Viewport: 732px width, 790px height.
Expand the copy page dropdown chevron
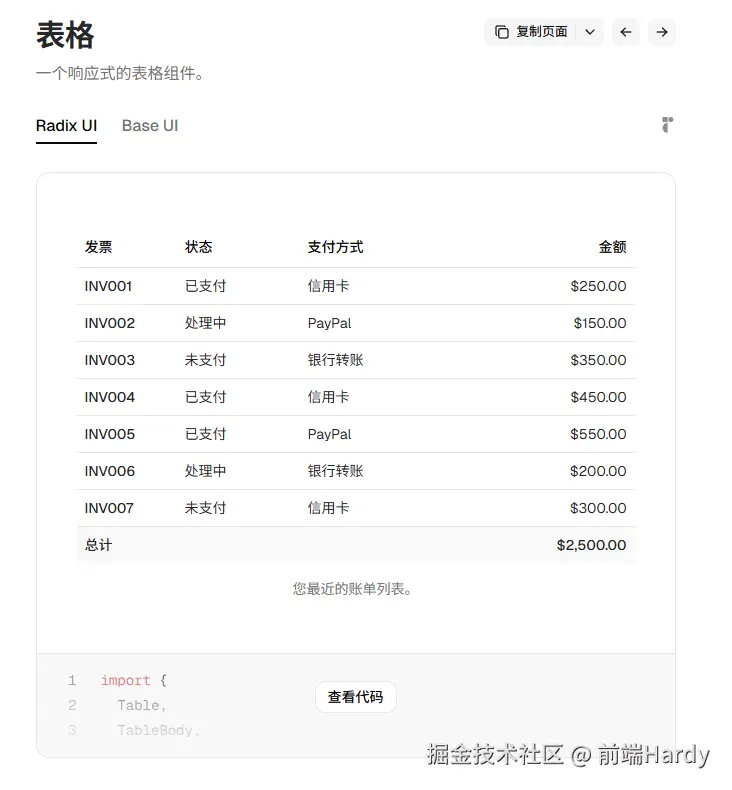(590, 32)
